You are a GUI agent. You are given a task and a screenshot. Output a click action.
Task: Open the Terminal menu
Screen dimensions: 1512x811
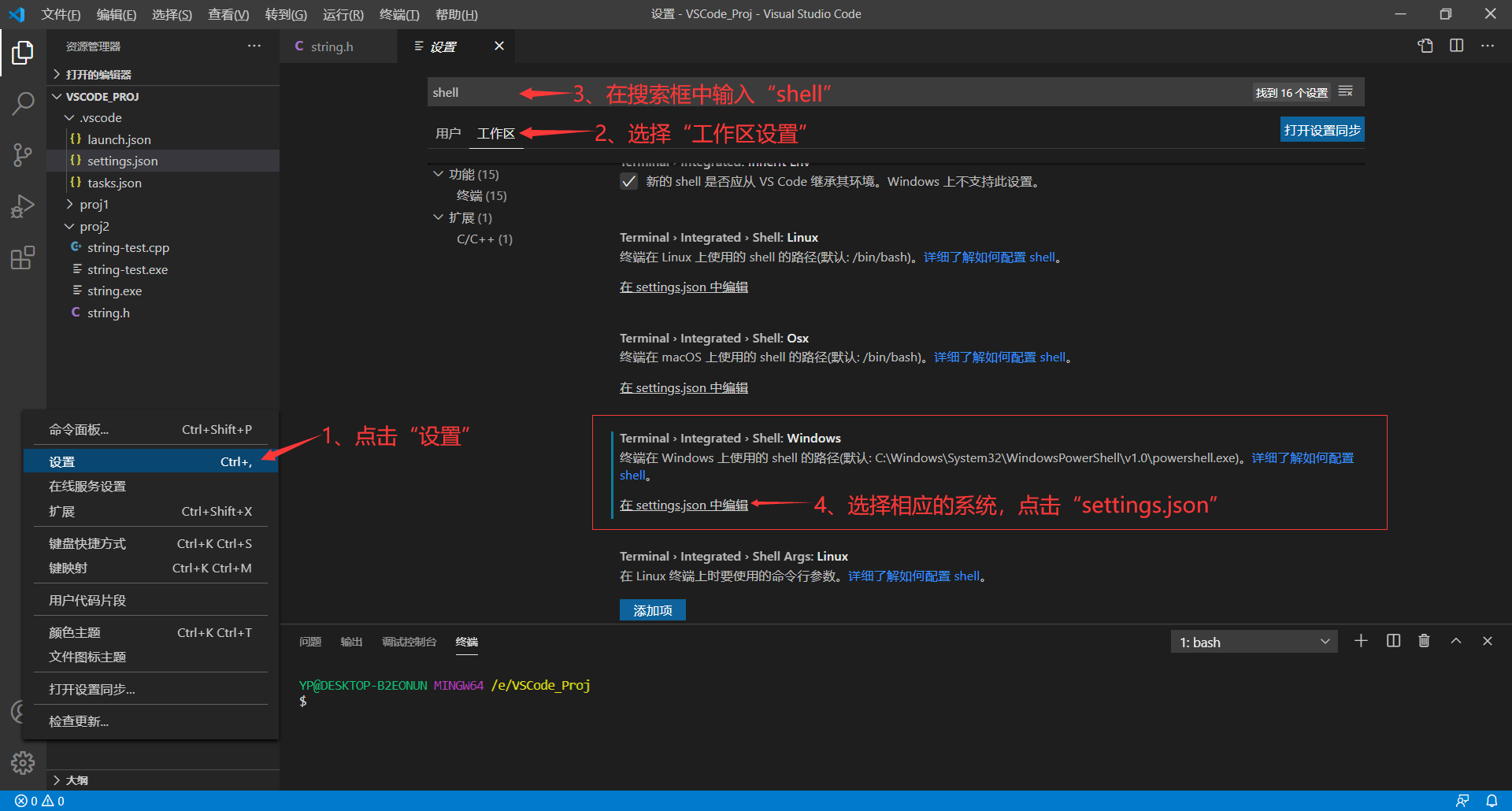coord(399,14)
